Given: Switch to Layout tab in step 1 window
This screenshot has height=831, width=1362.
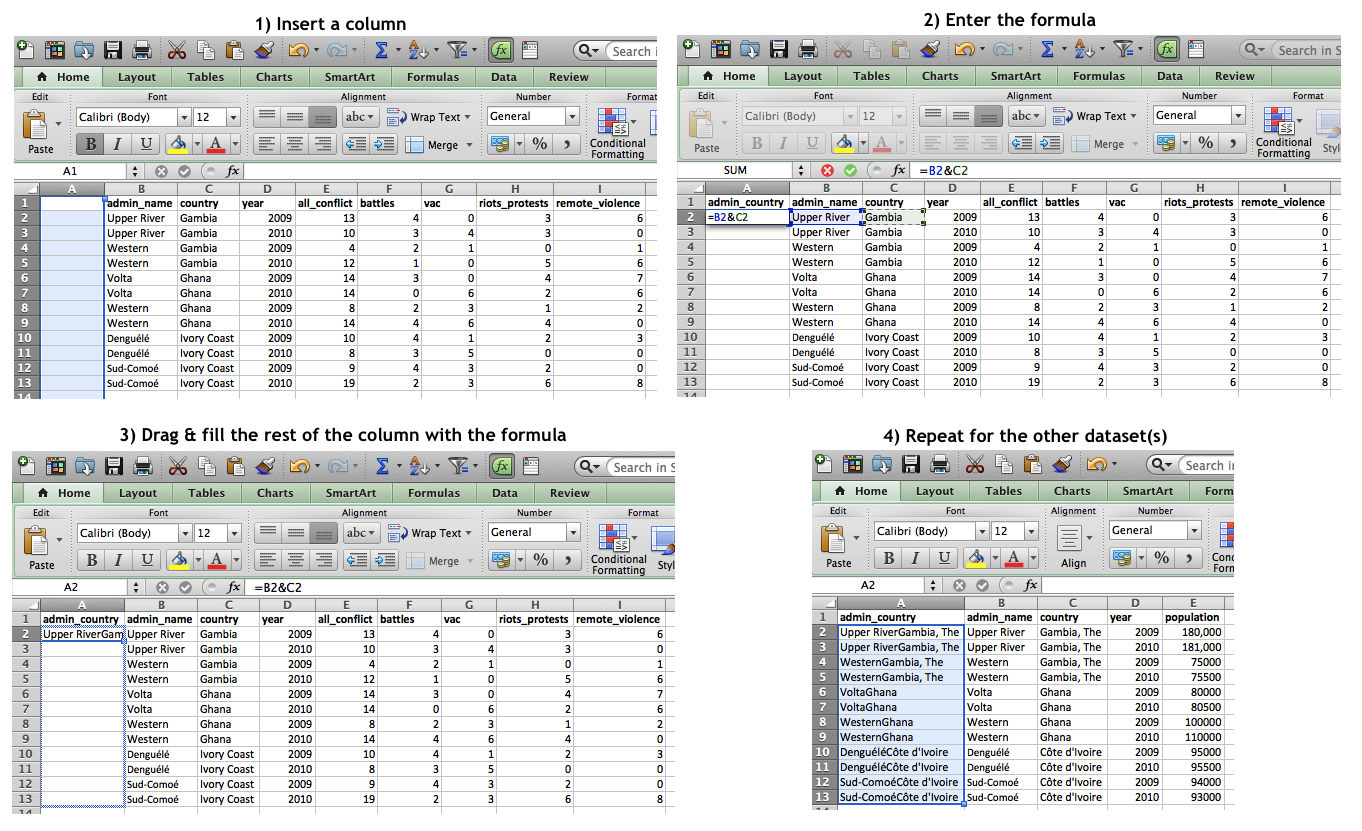Looking at the screenshot, I should click(137, 77).
